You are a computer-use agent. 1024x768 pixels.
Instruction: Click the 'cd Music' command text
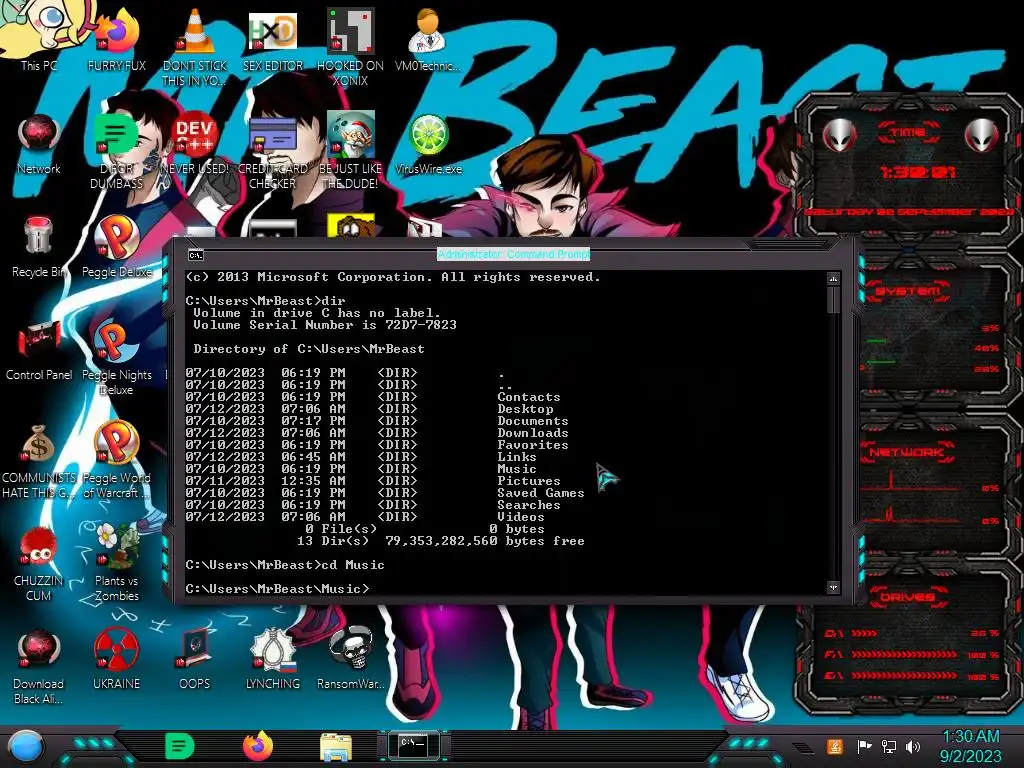coord(353,565)
